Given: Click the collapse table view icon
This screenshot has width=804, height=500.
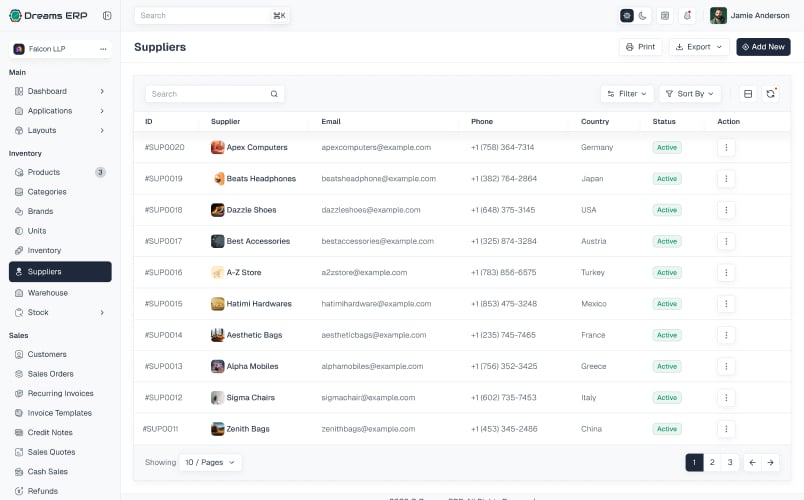Looking at the screenshot, I should tap(748, 94).
